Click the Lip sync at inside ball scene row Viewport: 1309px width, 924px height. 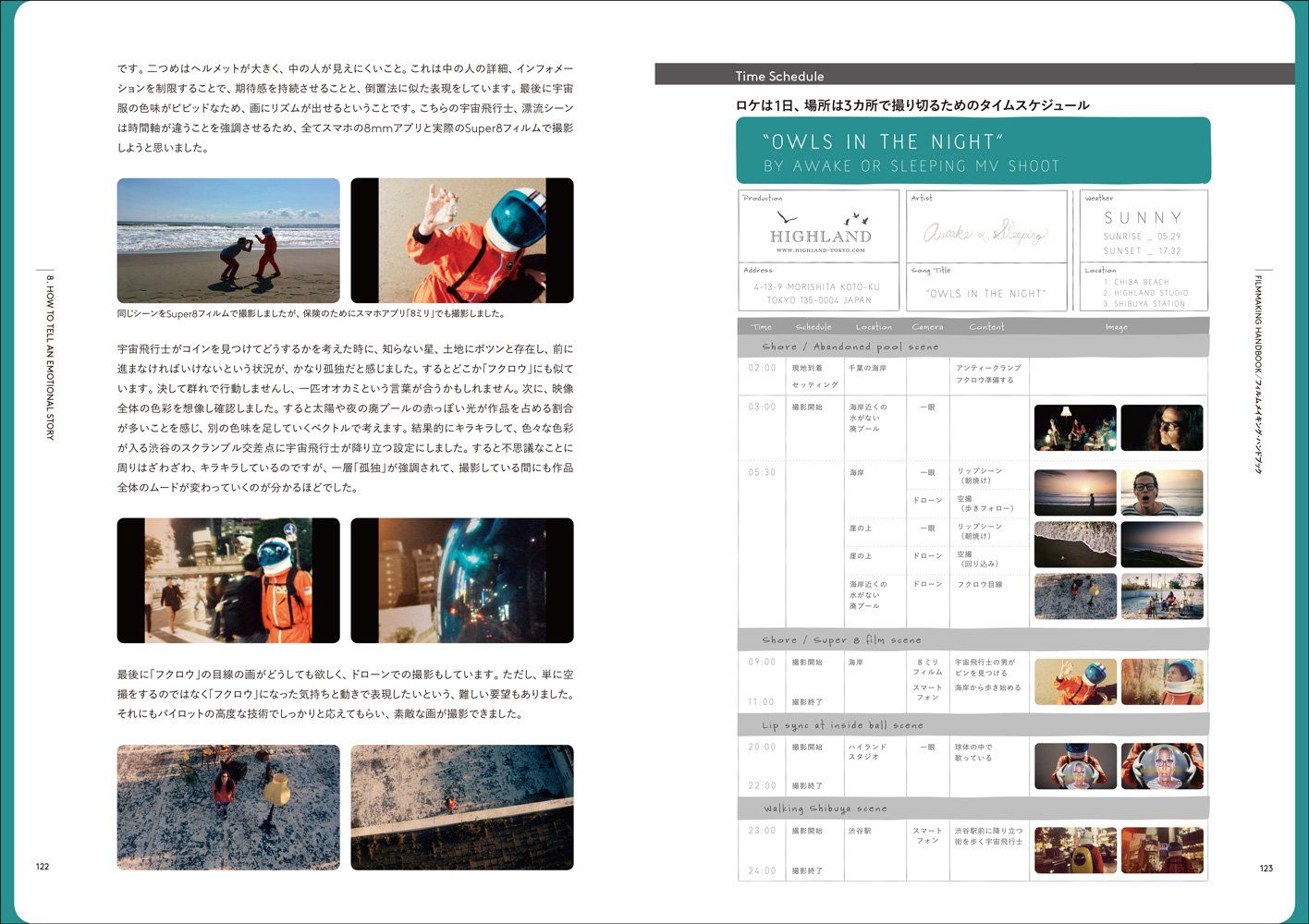coord(973,725)
